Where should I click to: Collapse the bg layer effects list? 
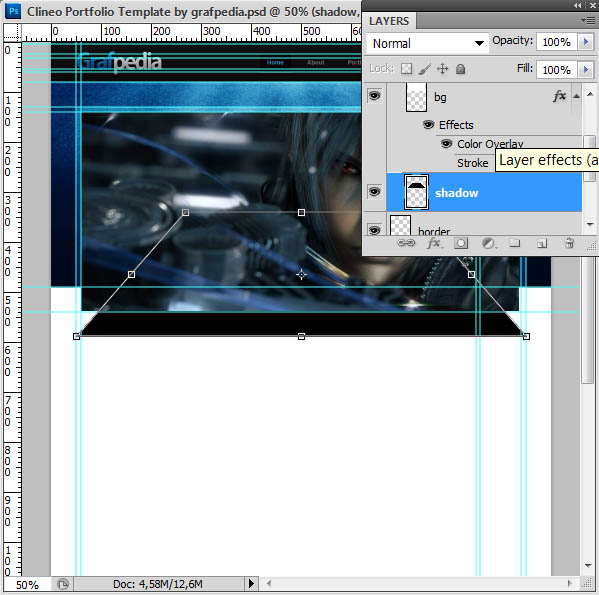tap(576, 96)
